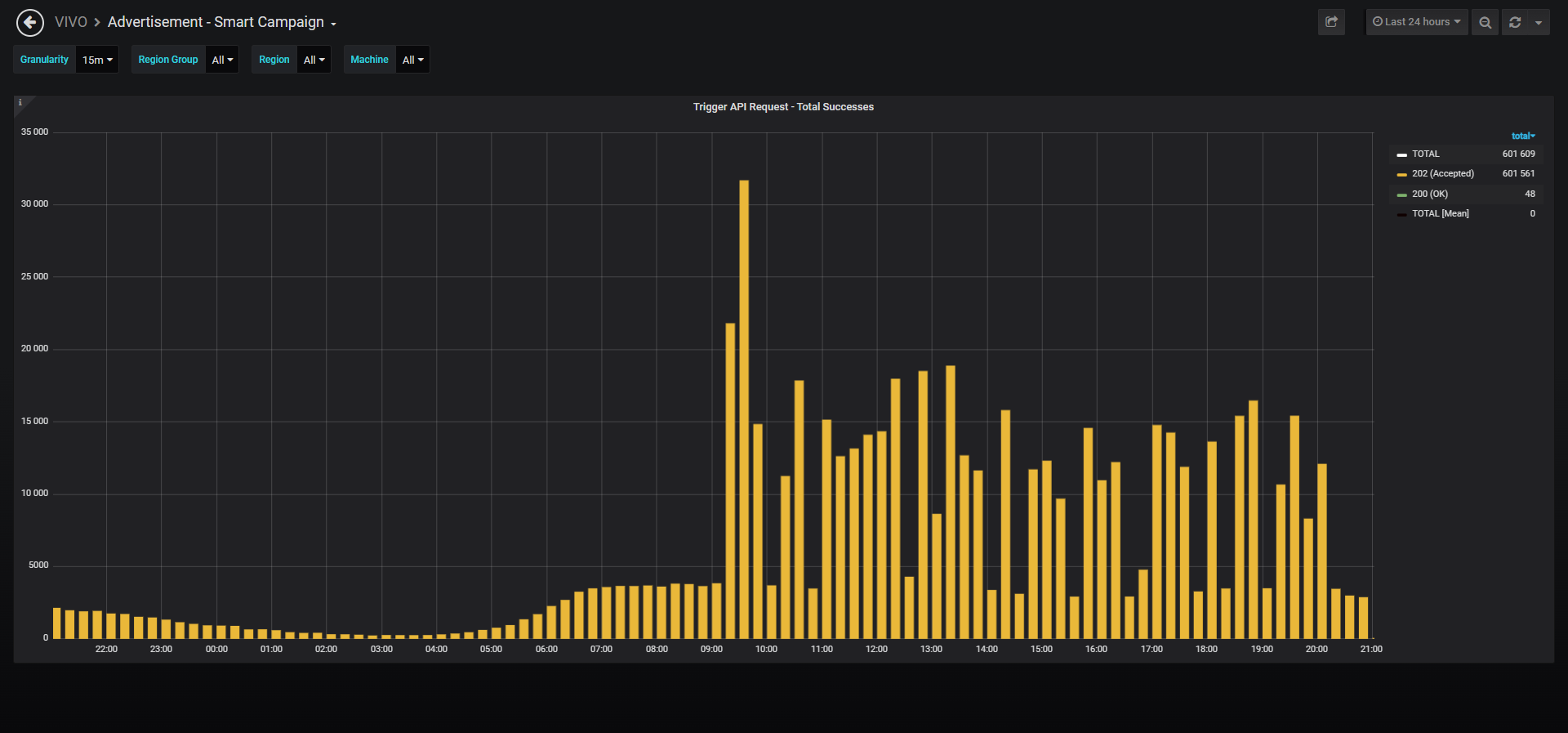
Task: Click the 21:00 x-axis label
Action: [1371, 649]
